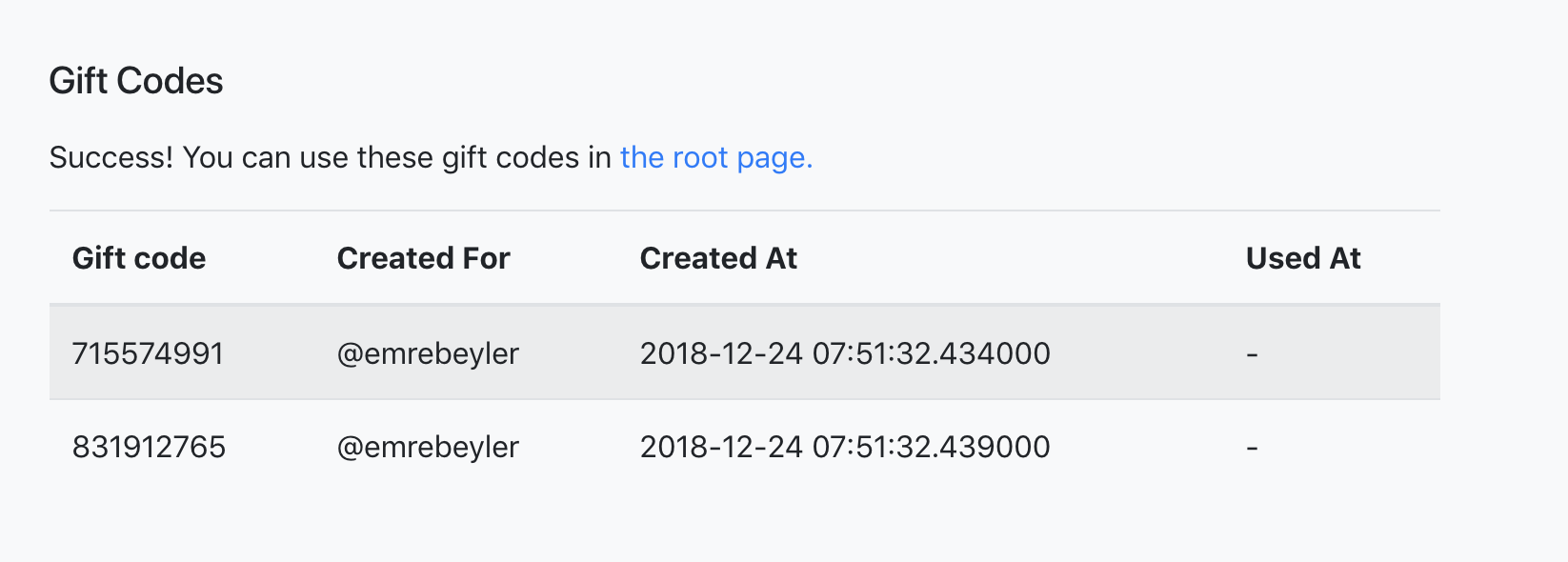Select gift code 831912765

(149, 447)
